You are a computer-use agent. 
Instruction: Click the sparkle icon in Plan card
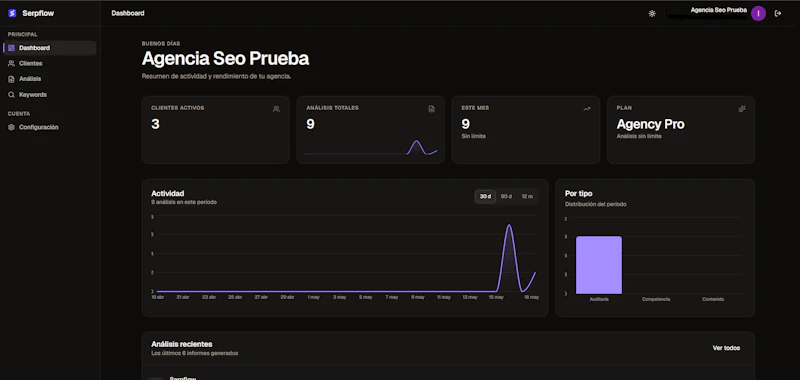pos(742,109)
